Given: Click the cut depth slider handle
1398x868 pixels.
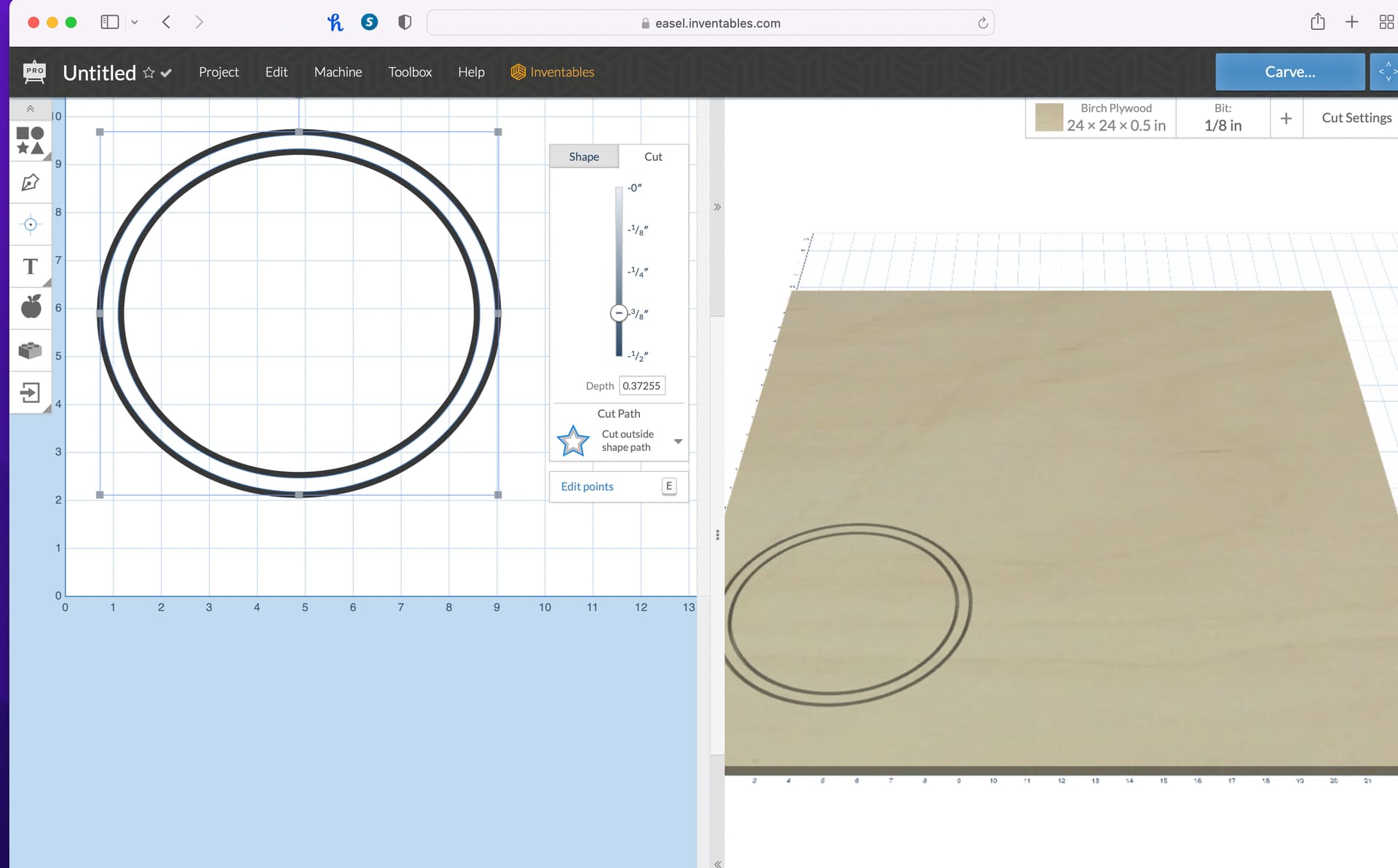Looking at the screenshot, I should coord(618,313).
